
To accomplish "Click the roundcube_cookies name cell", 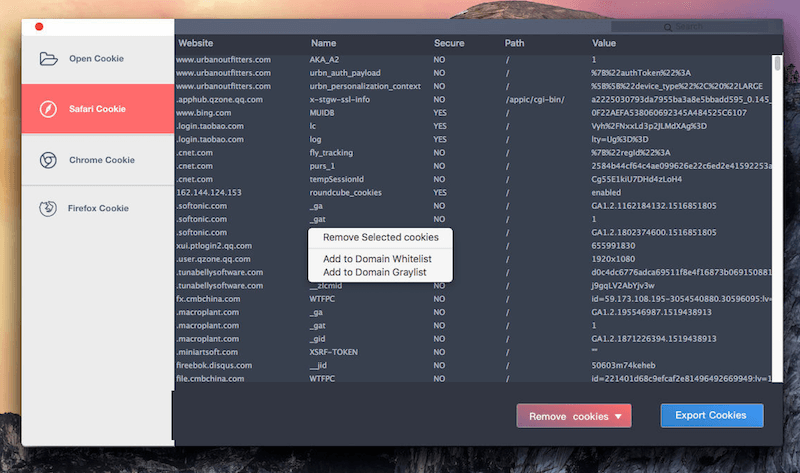I will tap(345, 192).
